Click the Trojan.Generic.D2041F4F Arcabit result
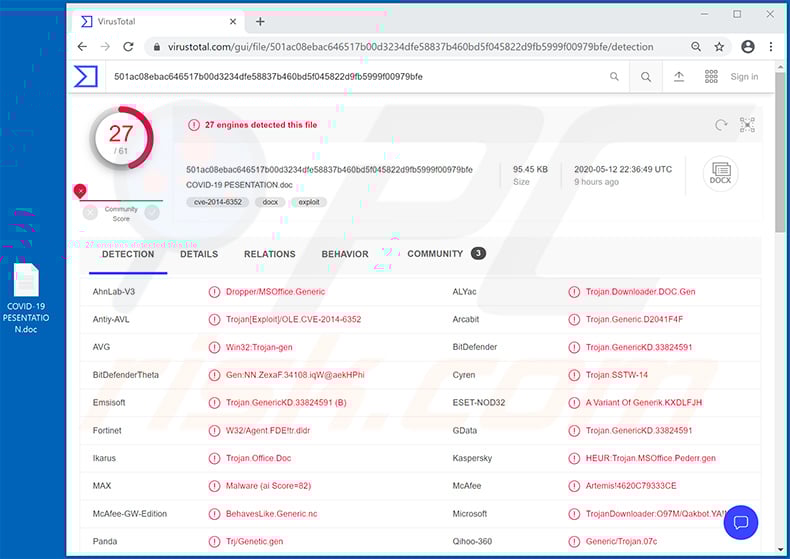The width and height of the screenshot is (790, 559). click(x=634, y=319)
